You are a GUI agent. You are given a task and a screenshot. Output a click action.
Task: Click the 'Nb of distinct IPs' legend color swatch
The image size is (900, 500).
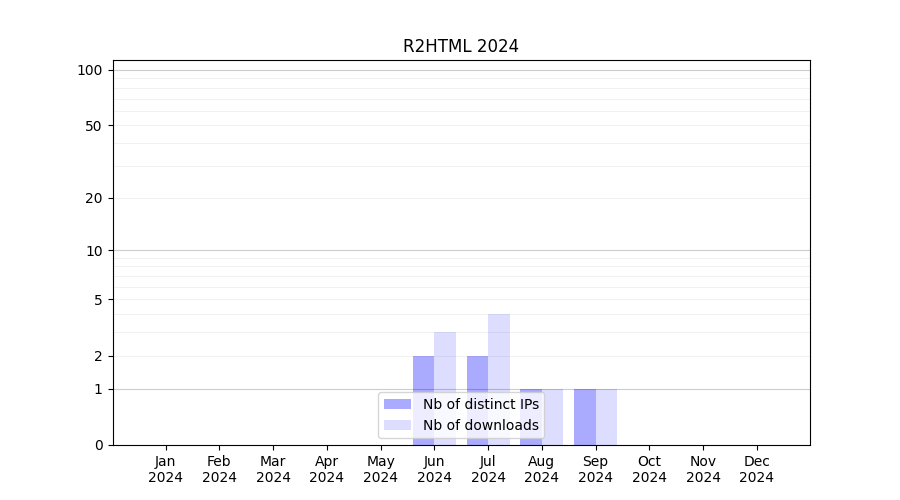397,404
